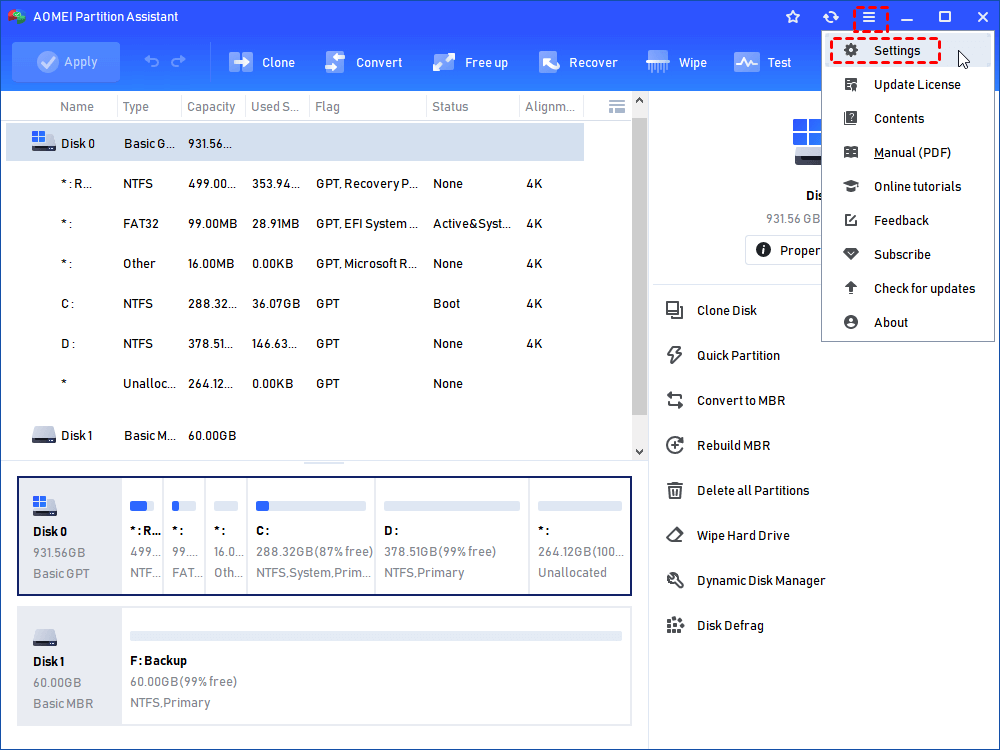The image size is (1000, 750).
Task: Open the Wipe tool
Action: [676, 62]
